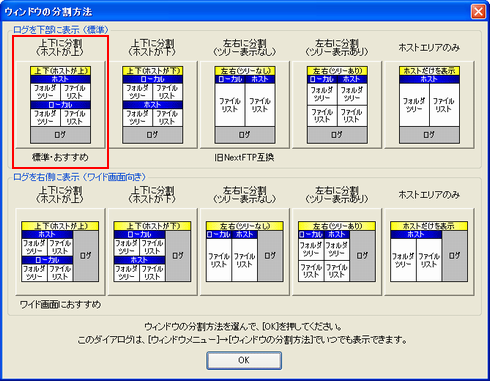This screenshot has height=381, width=490.
Task: Click the 標準・おすすめ label
Action: pyautogui.click(x=60, y=157)
